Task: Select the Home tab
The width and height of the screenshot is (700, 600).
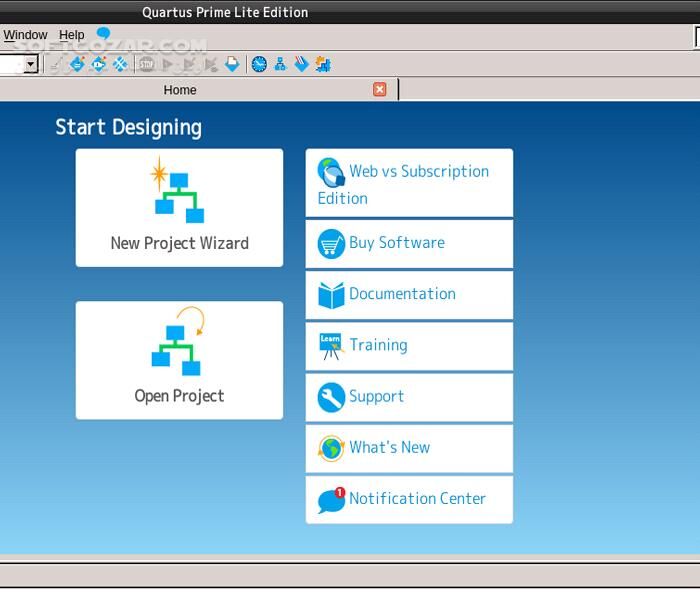Action: (x=180, y=90)
